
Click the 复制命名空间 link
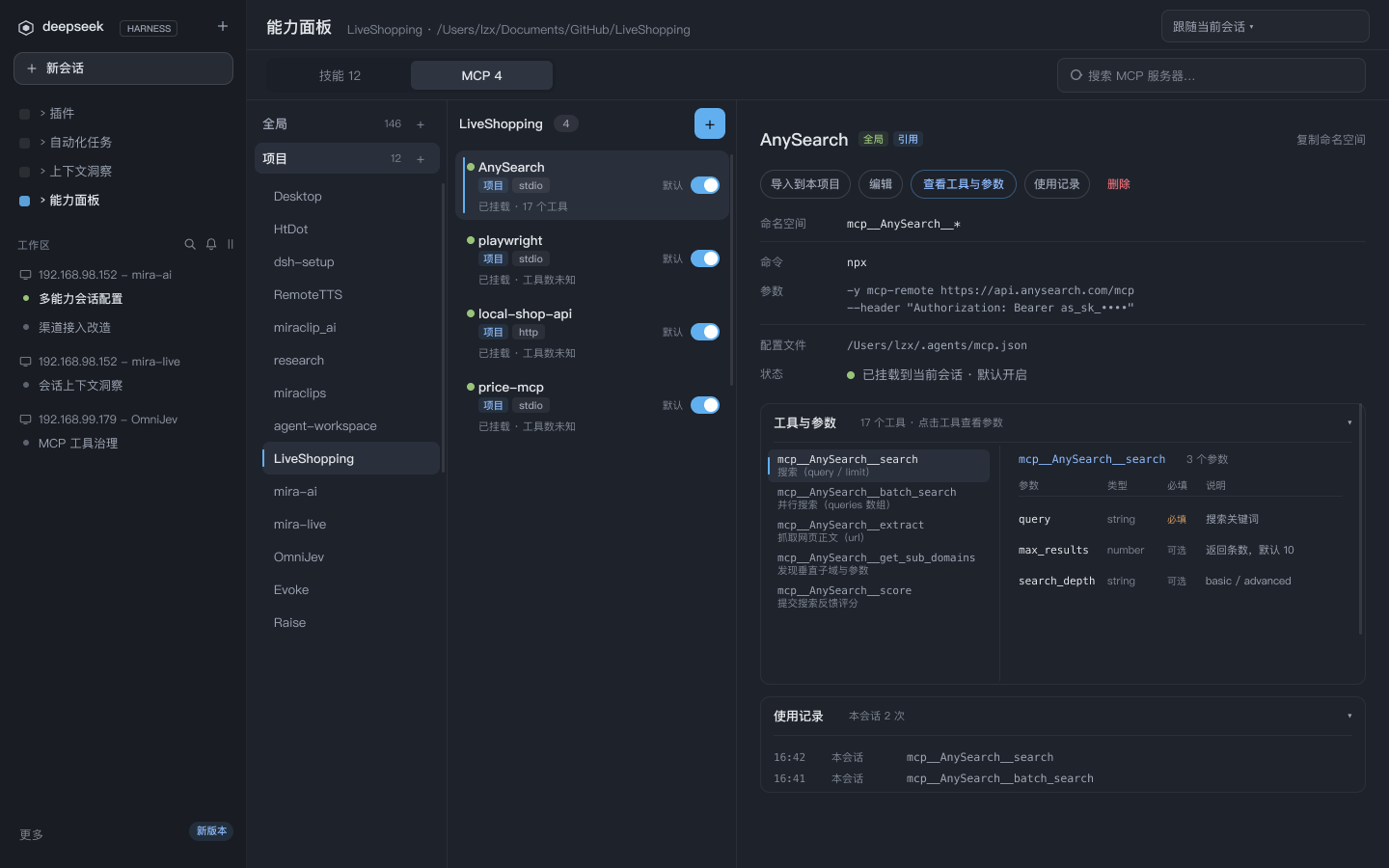1330,140
